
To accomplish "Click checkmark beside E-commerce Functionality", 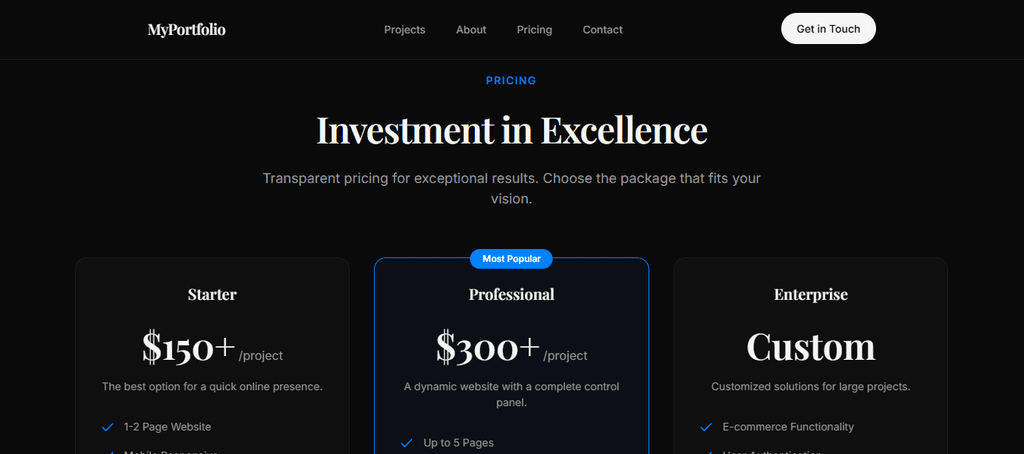I will point(706,427).
